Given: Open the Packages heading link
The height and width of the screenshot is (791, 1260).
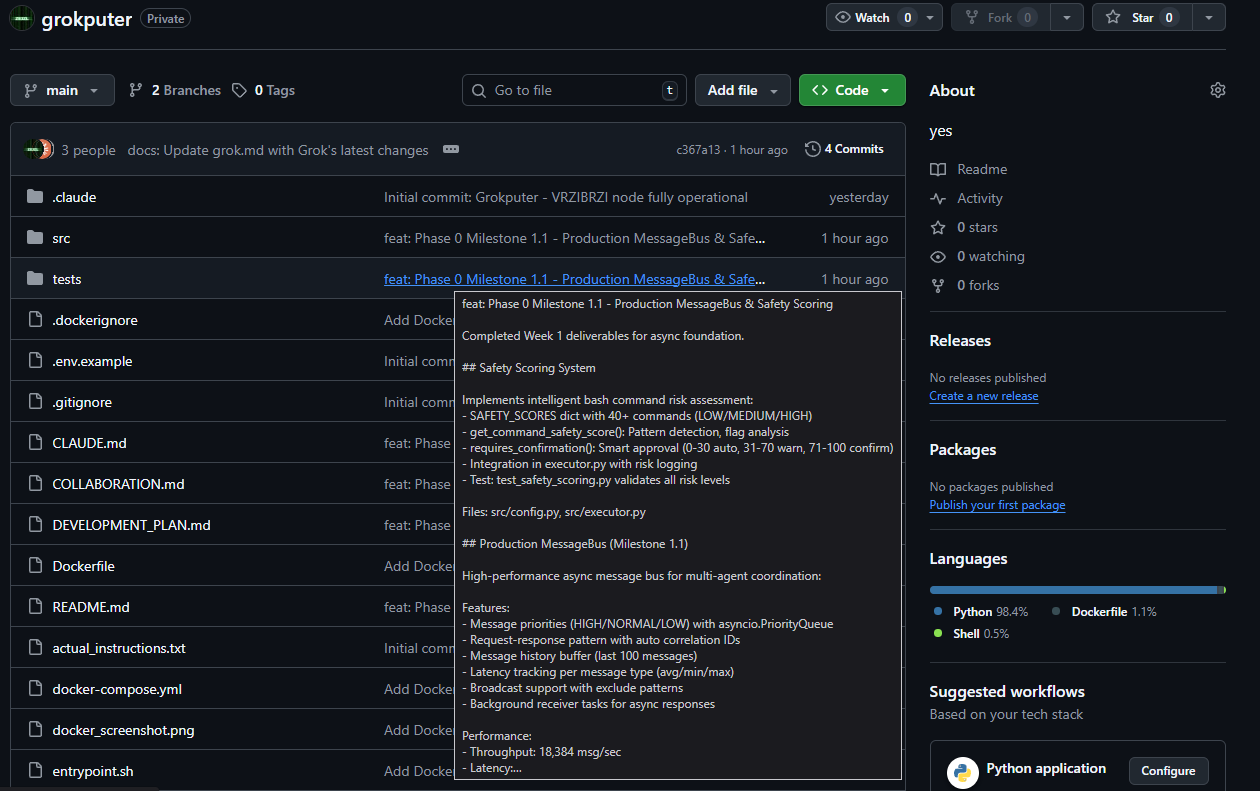Looking at the screenshot, I should [963, 449].
